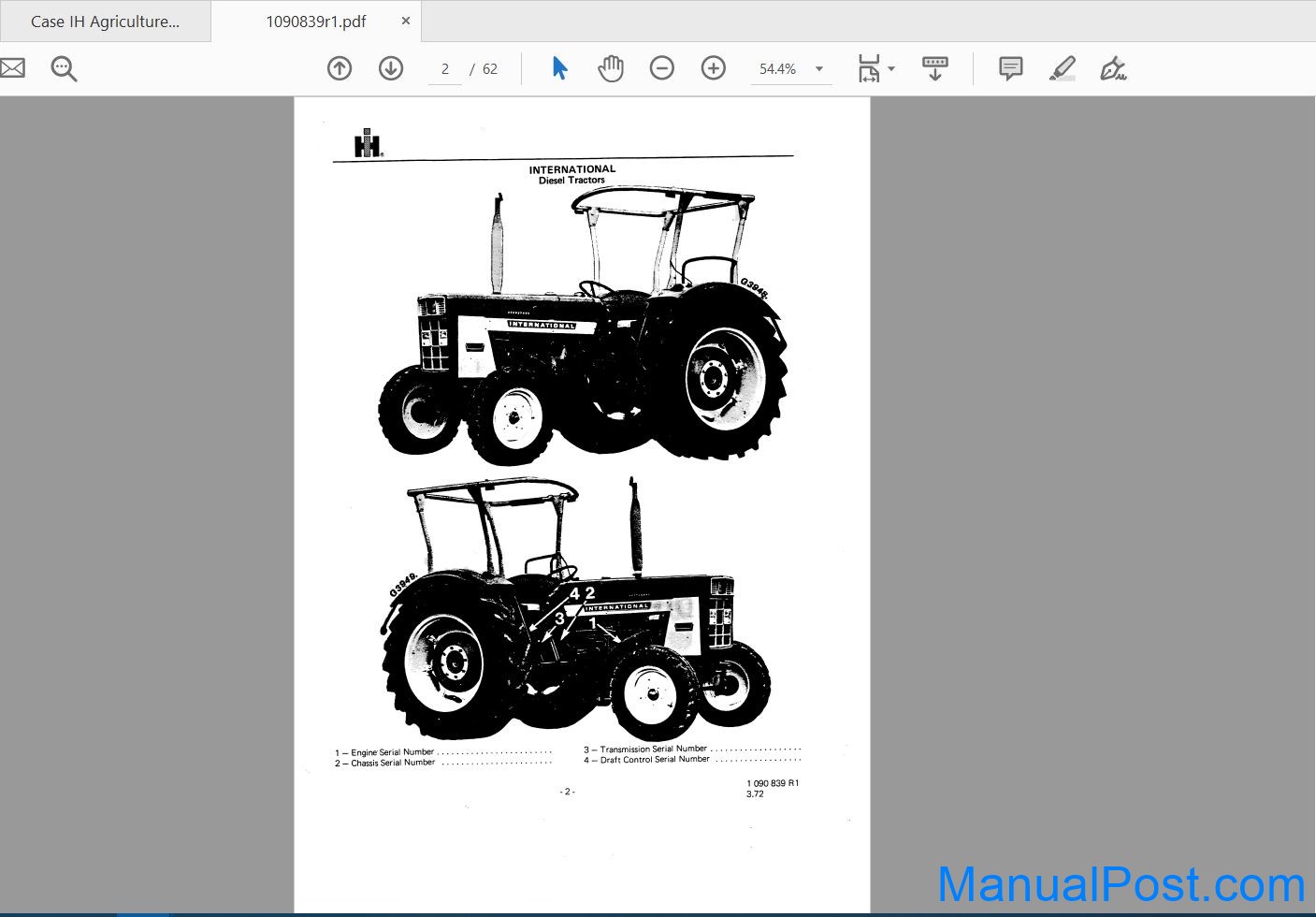
Task: Click the envelope email icon
Action: tap(11, 68)
